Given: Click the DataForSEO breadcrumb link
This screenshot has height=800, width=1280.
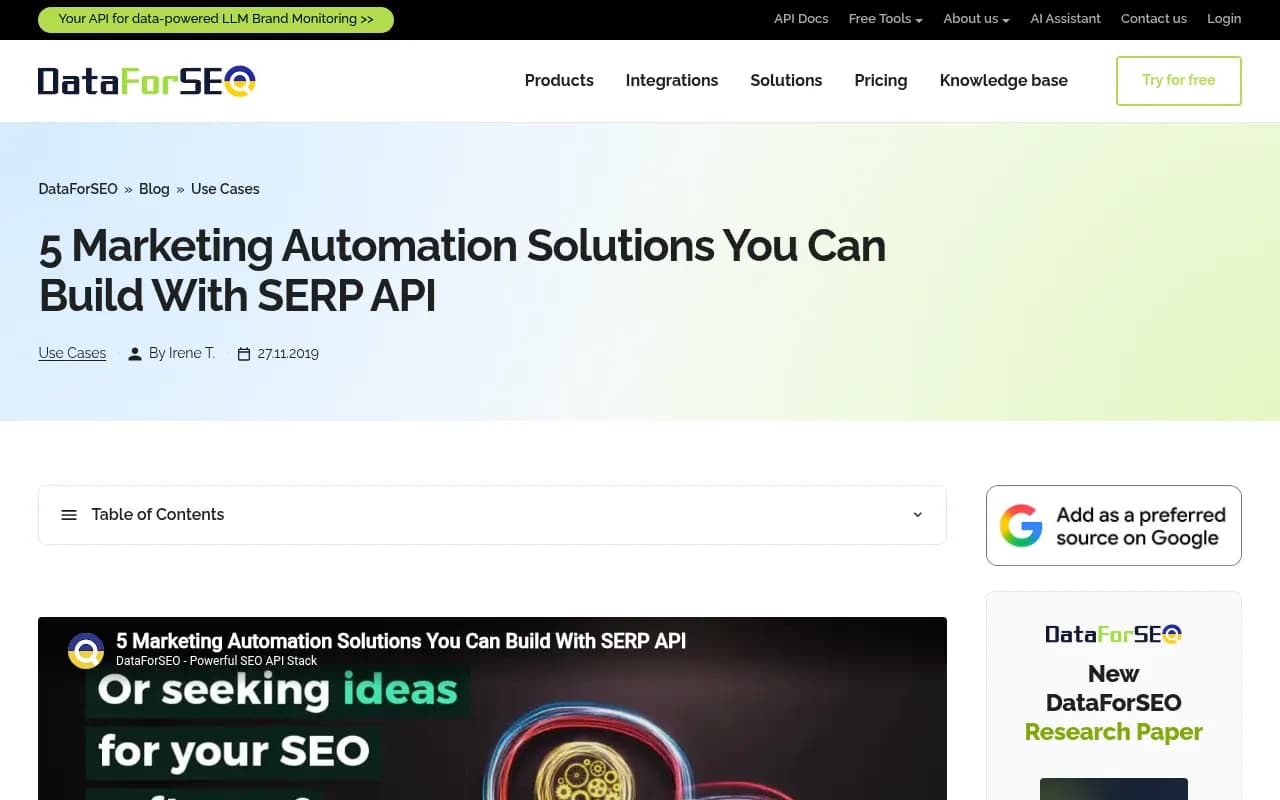Looking at the screenshot, I should coord(78,189).
